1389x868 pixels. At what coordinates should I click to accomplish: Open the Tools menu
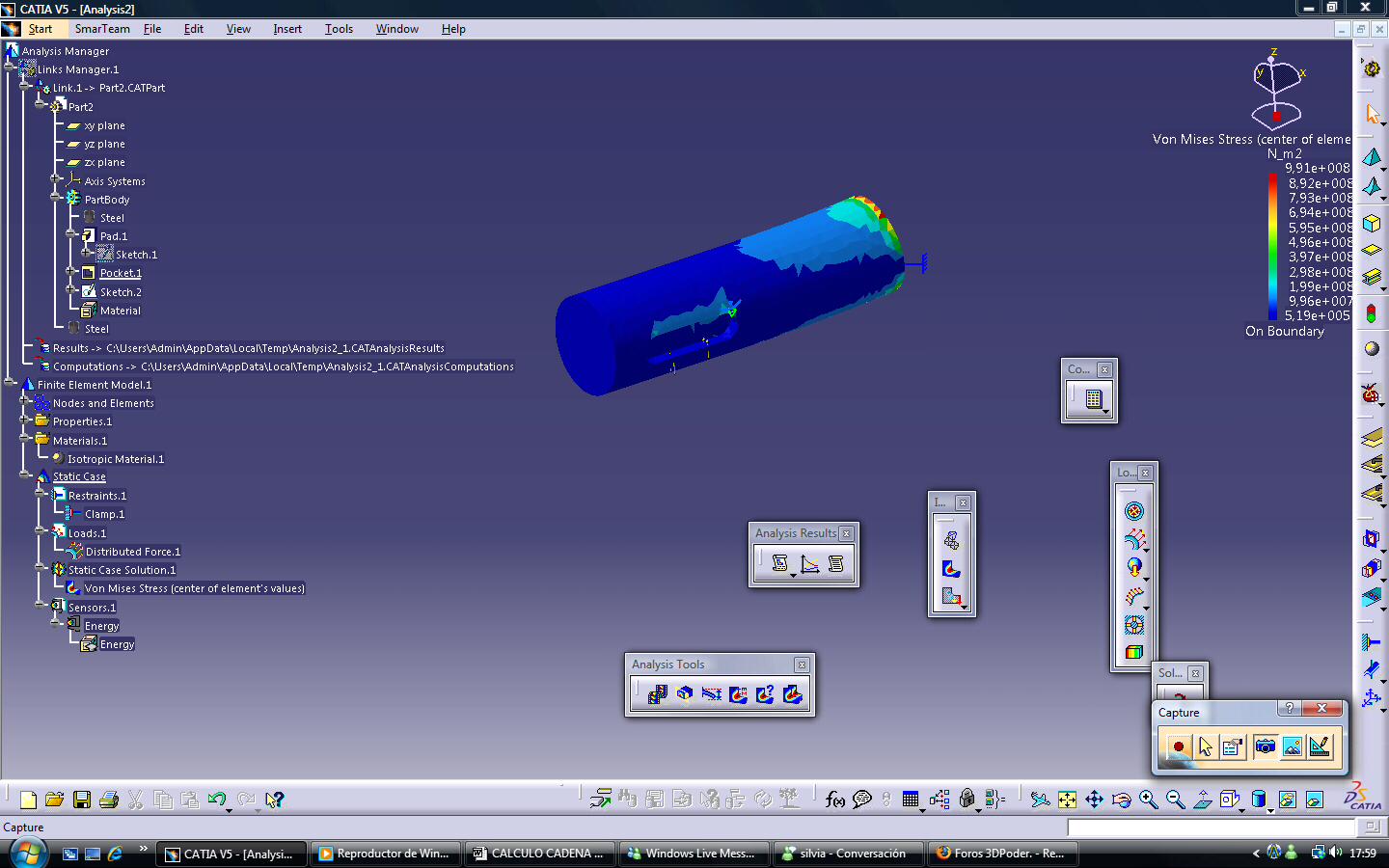339,29
